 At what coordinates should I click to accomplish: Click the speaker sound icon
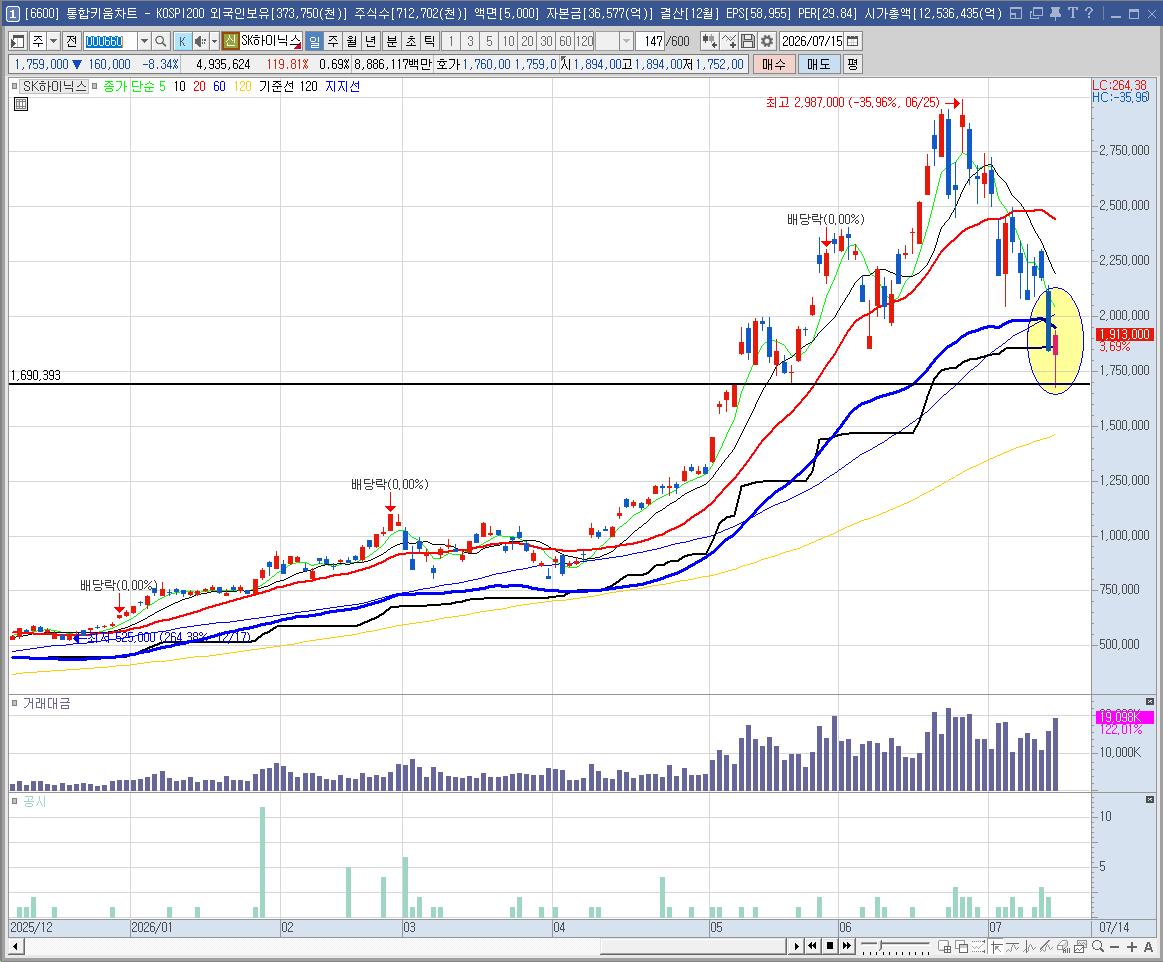[x=200, y=42]
